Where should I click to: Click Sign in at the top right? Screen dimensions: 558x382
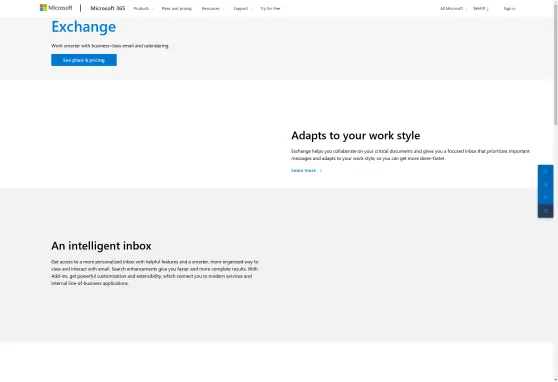coord(509,9)
